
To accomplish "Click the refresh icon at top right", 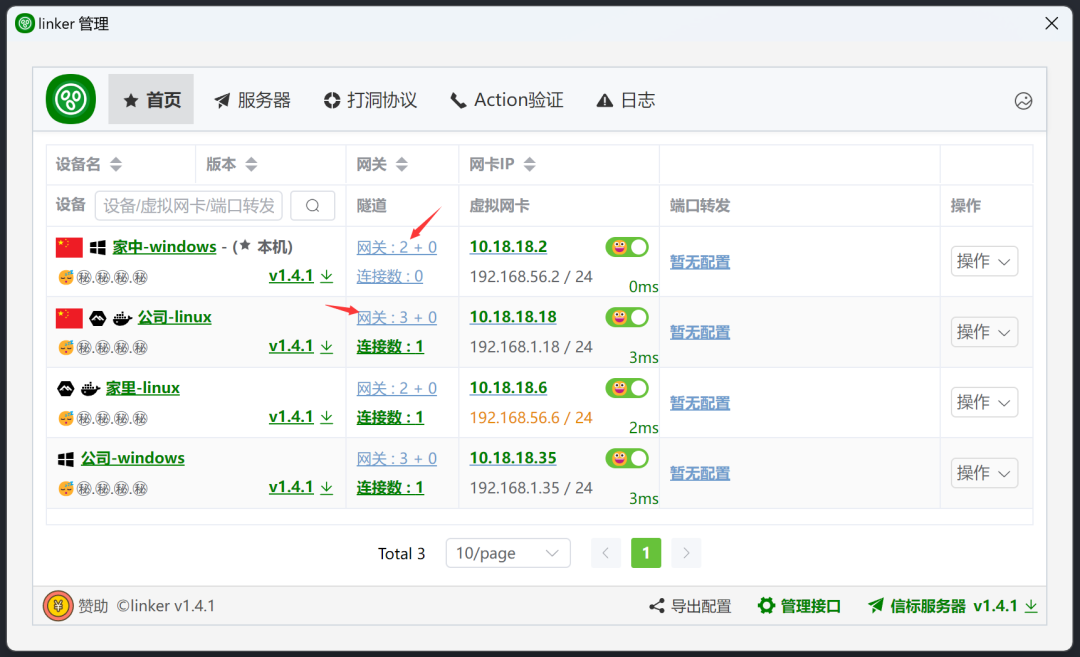I will (x=1023, y=101).
